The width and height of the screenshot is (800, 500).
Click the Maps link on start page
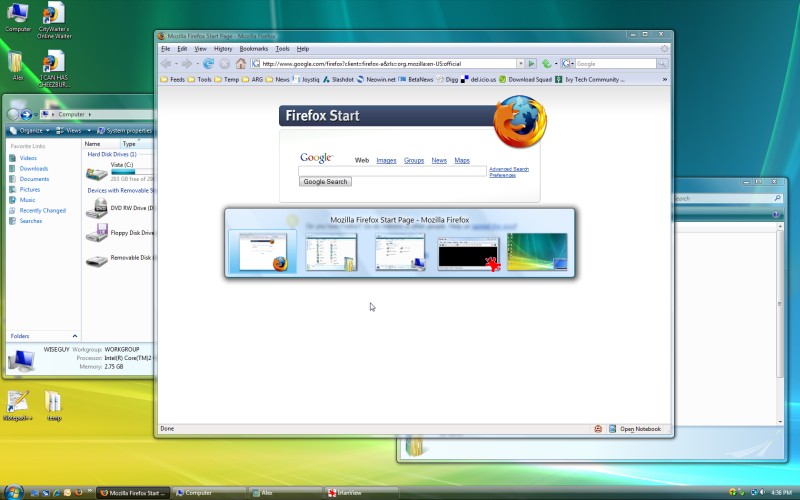click(462, 160)
